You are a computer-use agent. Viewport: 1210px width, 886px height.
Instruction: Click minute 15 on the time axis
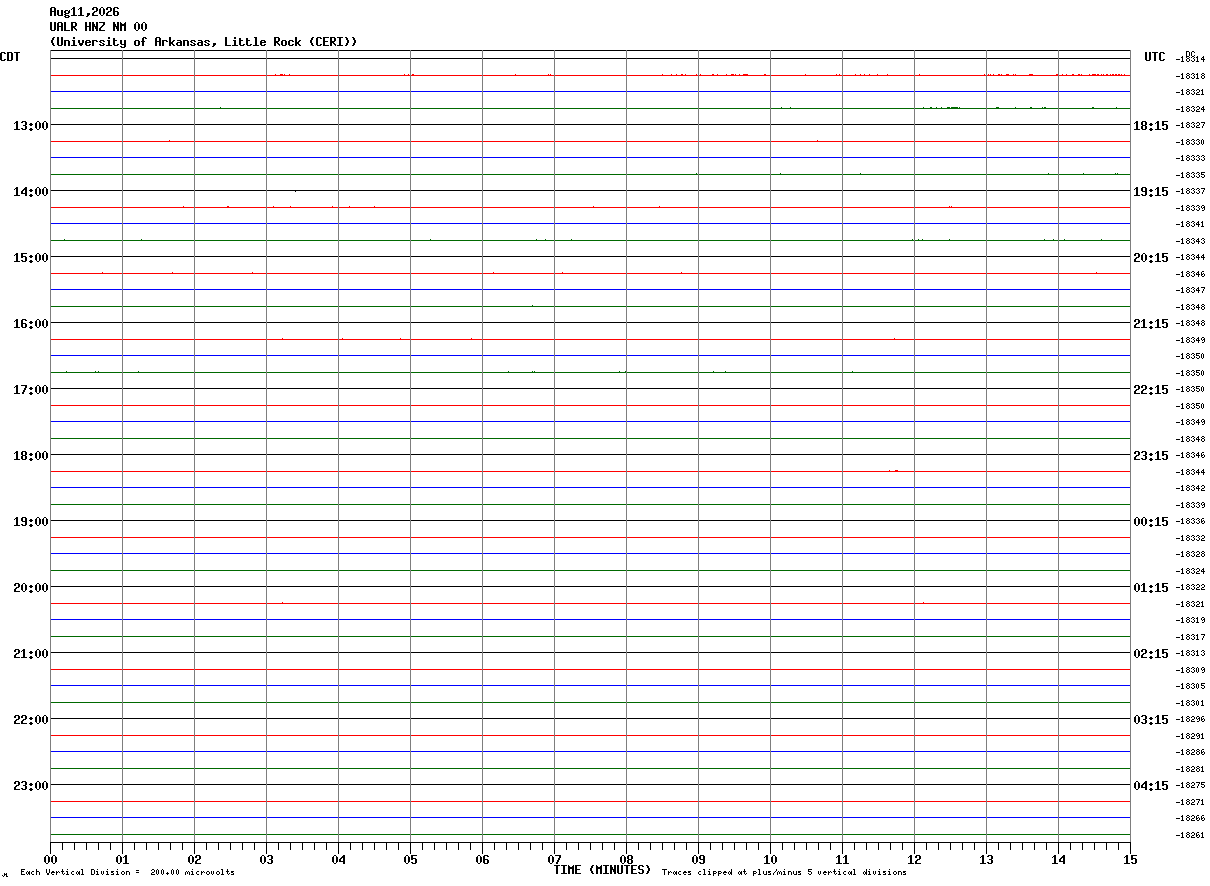tap(1130, 859)
